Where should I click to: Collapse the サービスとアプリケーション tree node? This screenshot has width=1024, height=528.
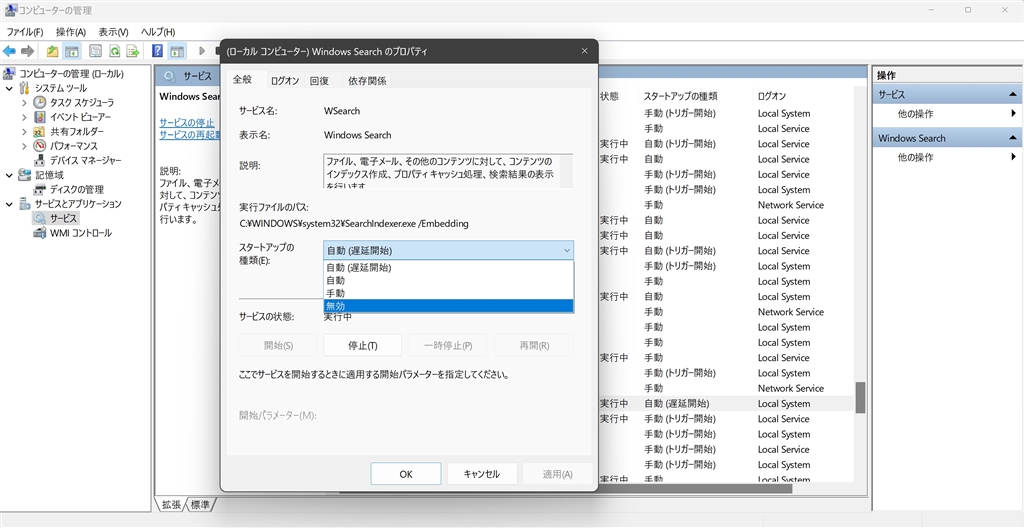pos(9,204)
